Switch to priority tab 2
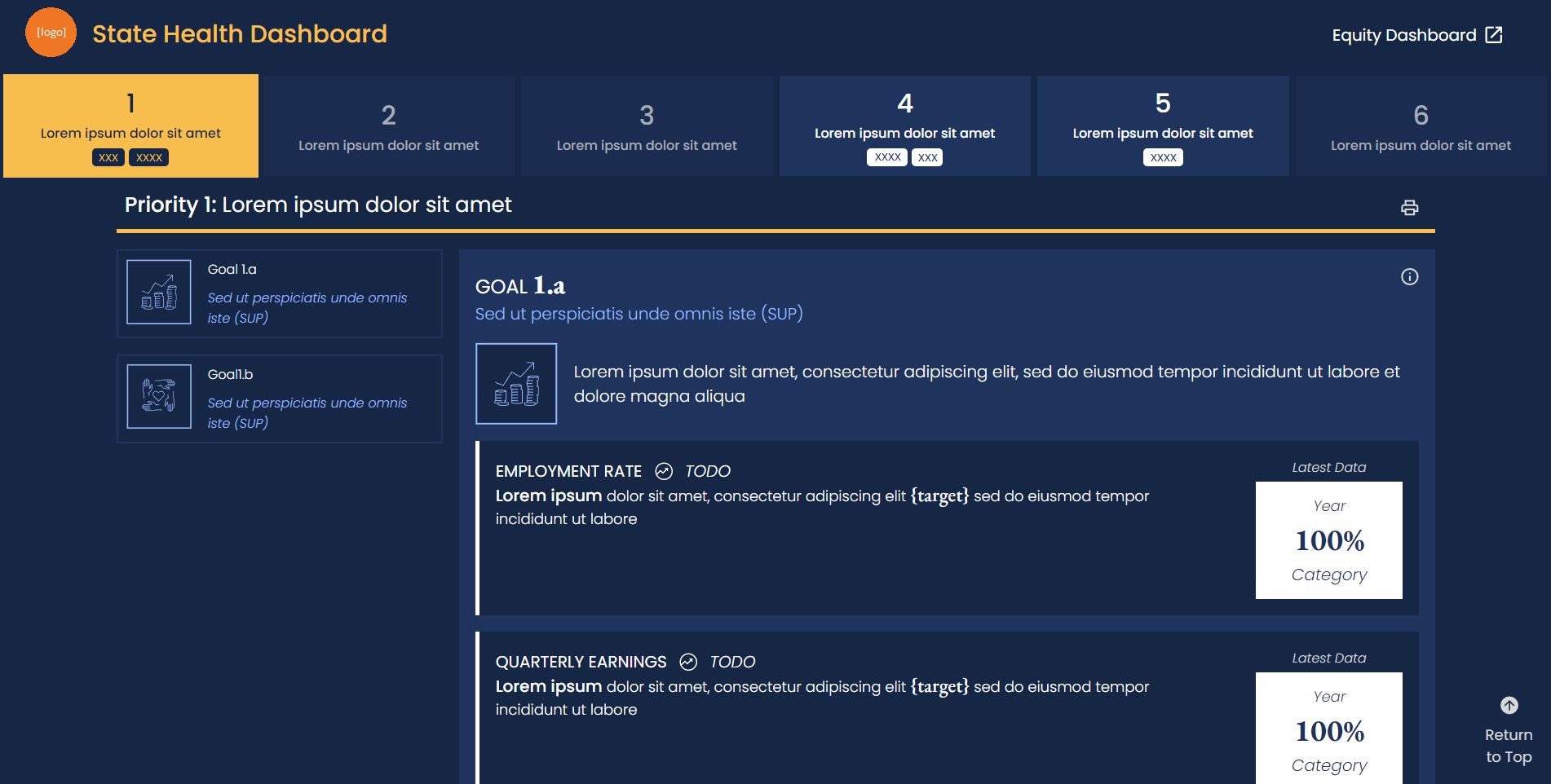This screenshot has height=784, width=1551. click(x=388, y=127)
